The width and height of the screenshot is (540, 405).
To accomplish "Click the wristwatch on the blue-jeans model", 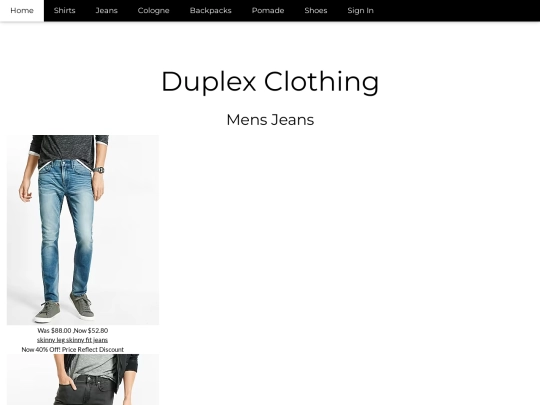I will 99,170.
